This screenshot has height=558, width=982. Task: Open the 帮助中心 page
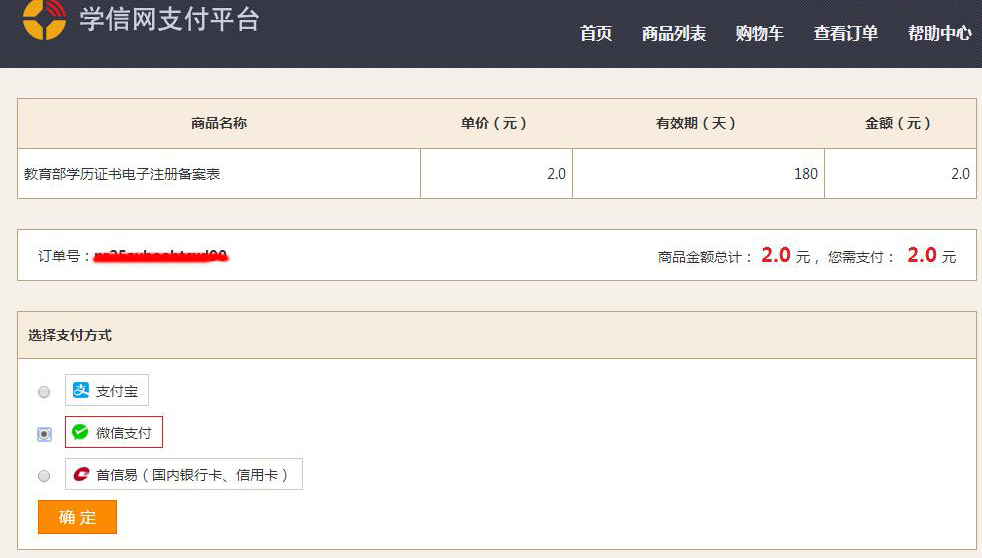pyautogui.click(x=939, y=33)
